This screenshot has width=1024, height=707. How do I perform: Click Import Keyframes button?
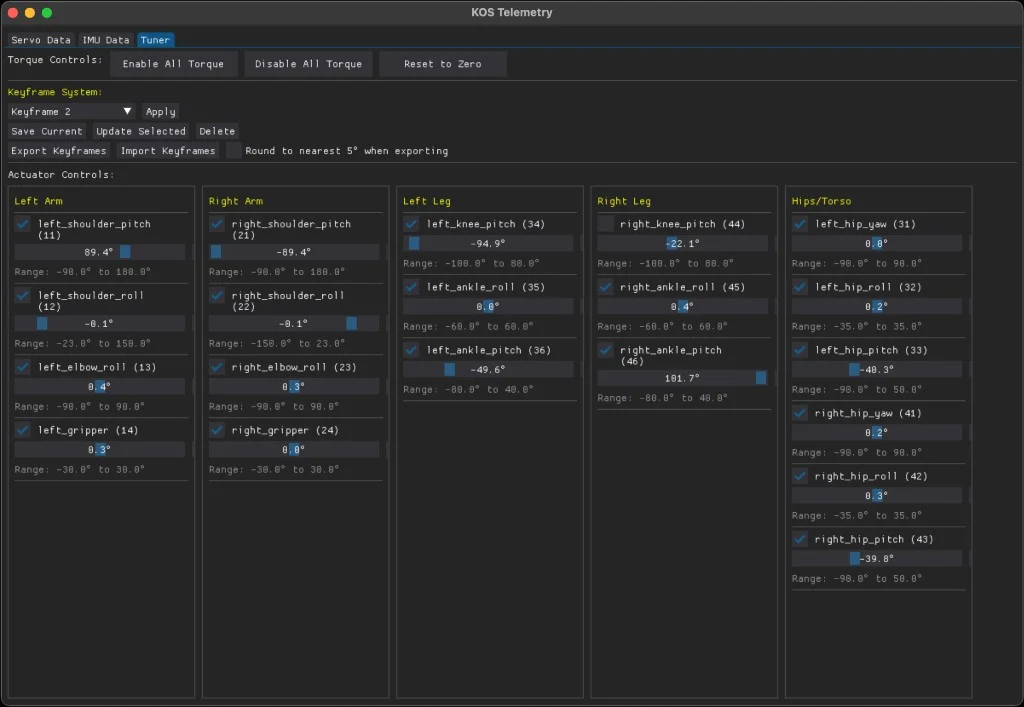point(168,151)
